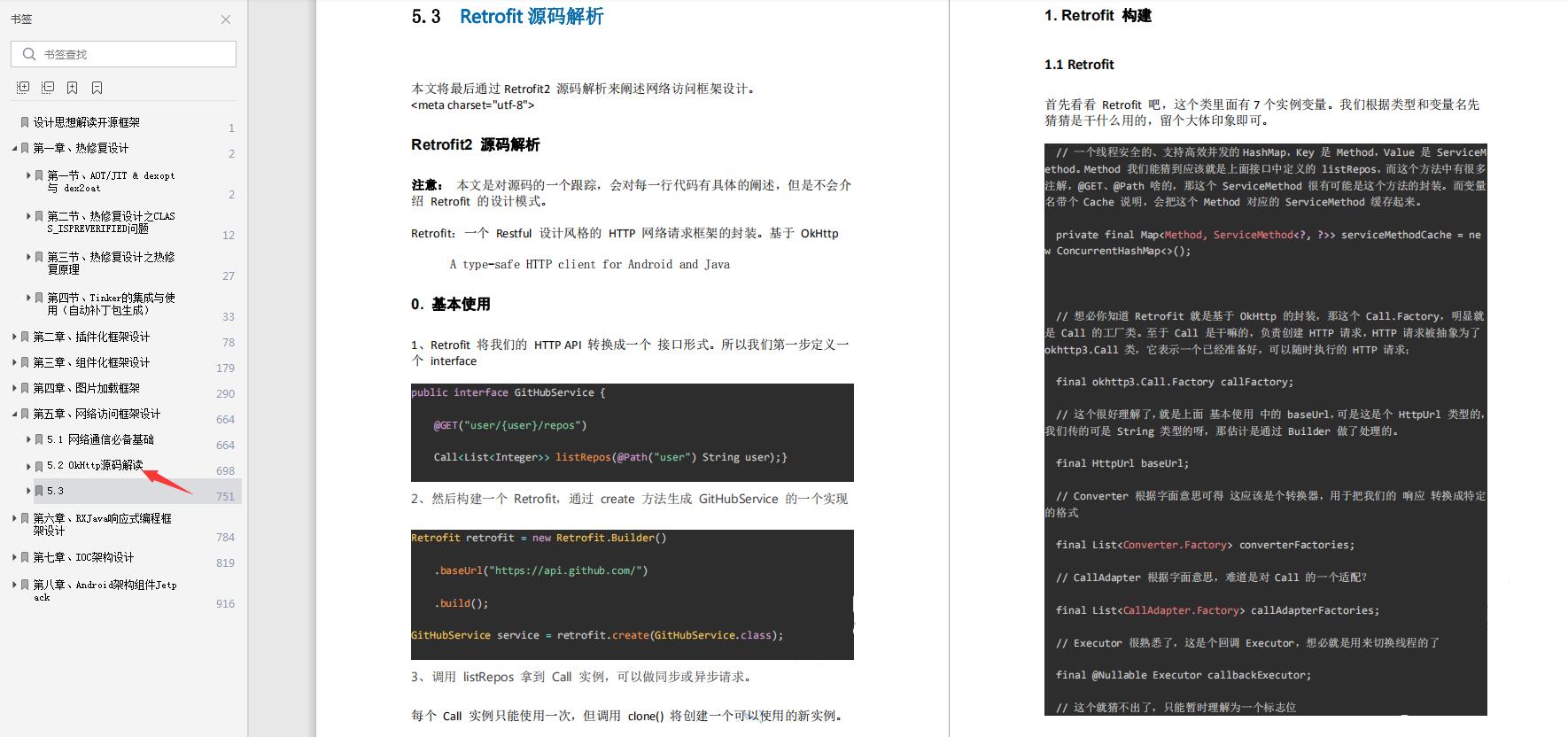Collapse all bookmarks with the minus icon
Image resolution: width=1568 pixels, height=737 pixels.
click(48, 88)
